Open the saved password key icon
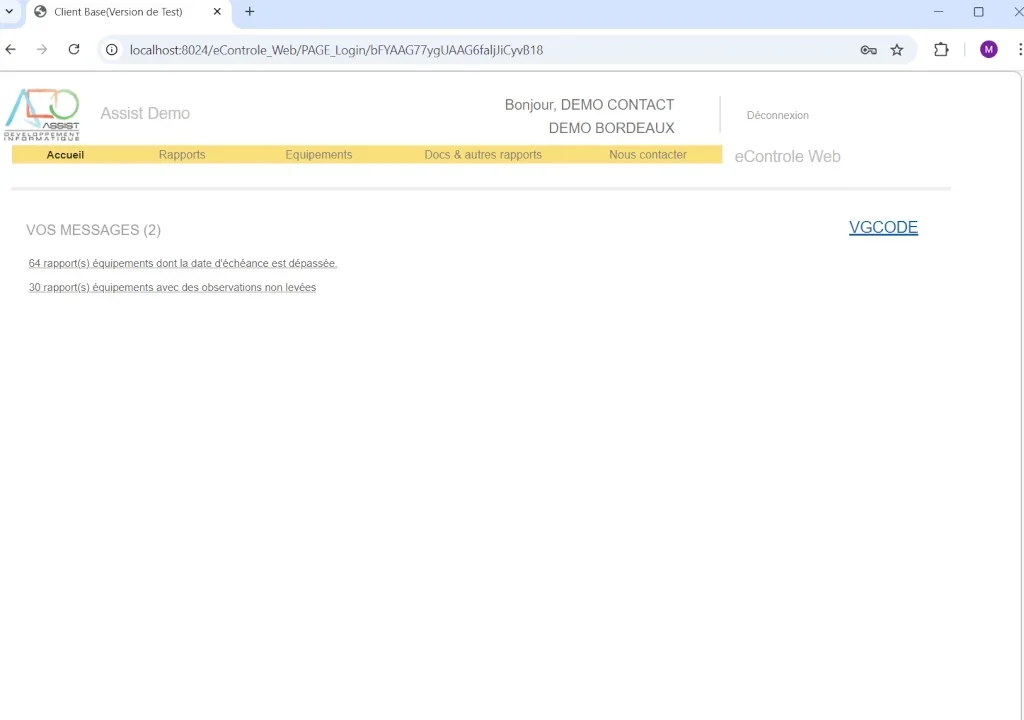The width and height of the screenshot is (1024, 720). tap(868, 50)
